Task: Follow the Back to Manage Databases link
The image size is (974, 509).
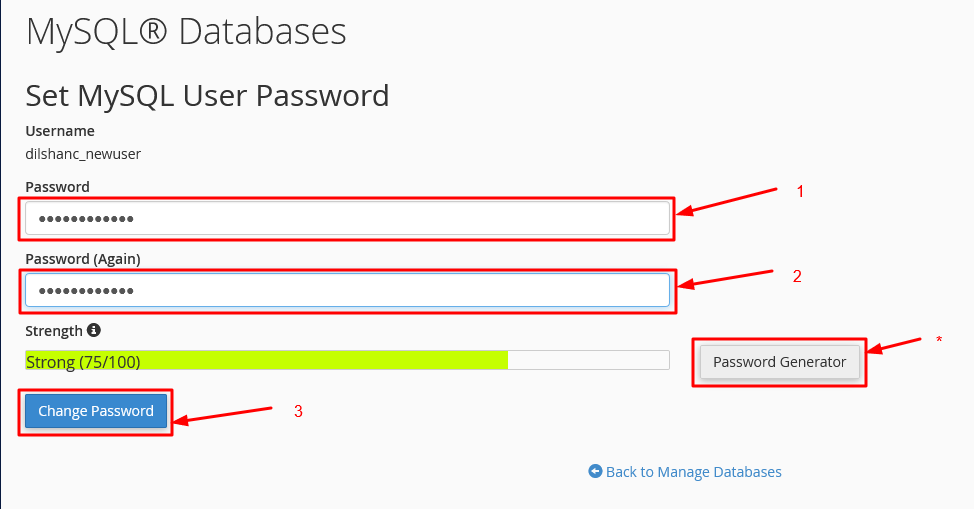Action: click(693, 472)
